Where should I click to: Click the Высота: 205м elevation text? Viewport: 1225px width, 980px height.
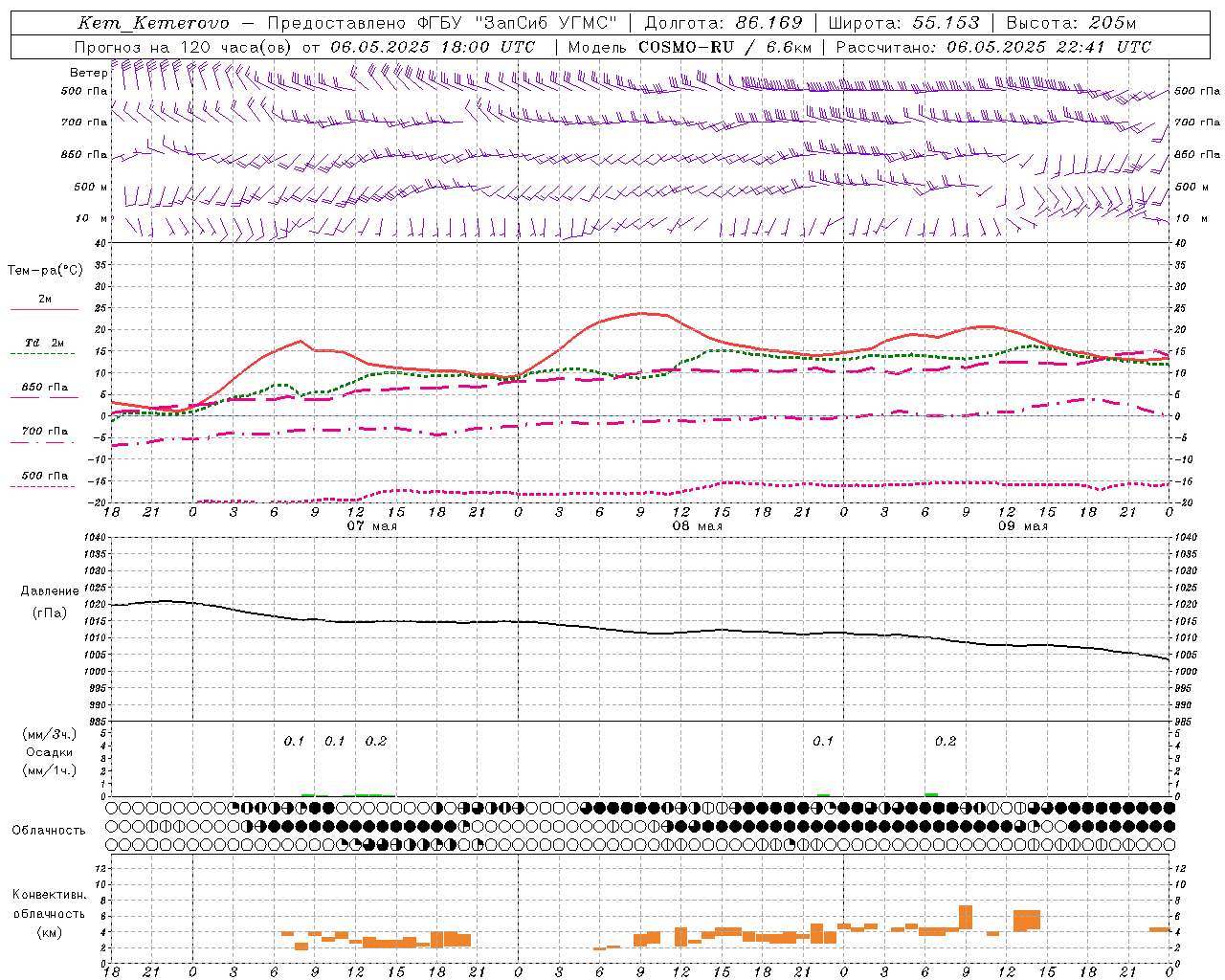pyautogui.click(x=1071, y=23)
